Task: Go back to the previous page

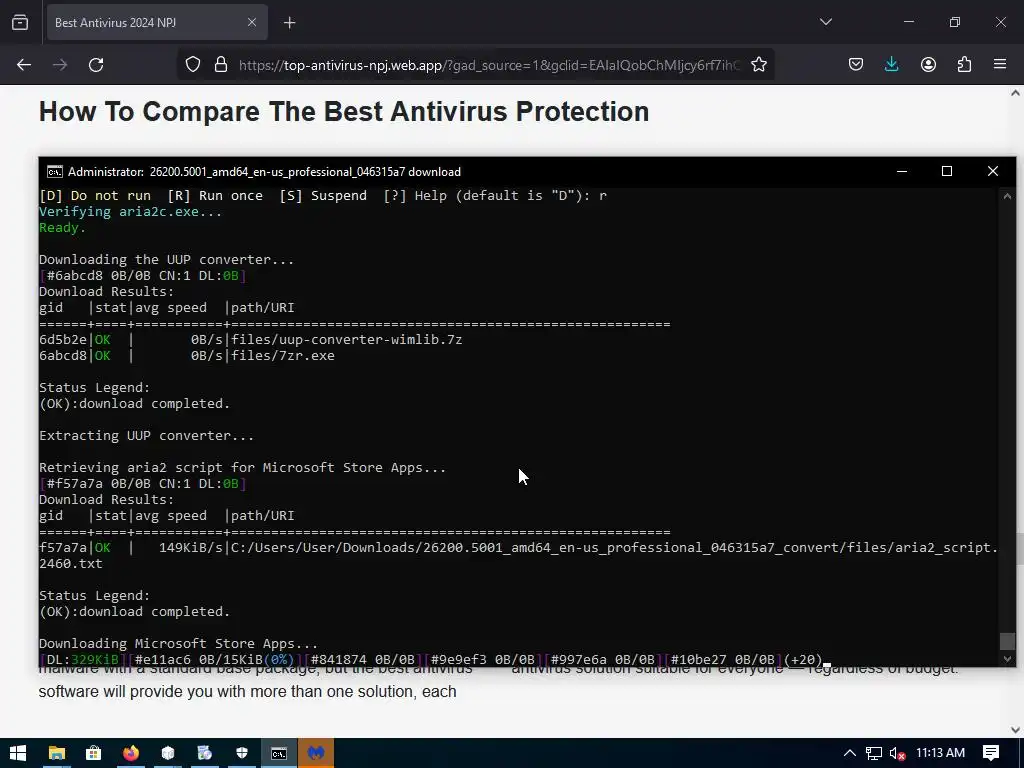Action: (24, 65)
